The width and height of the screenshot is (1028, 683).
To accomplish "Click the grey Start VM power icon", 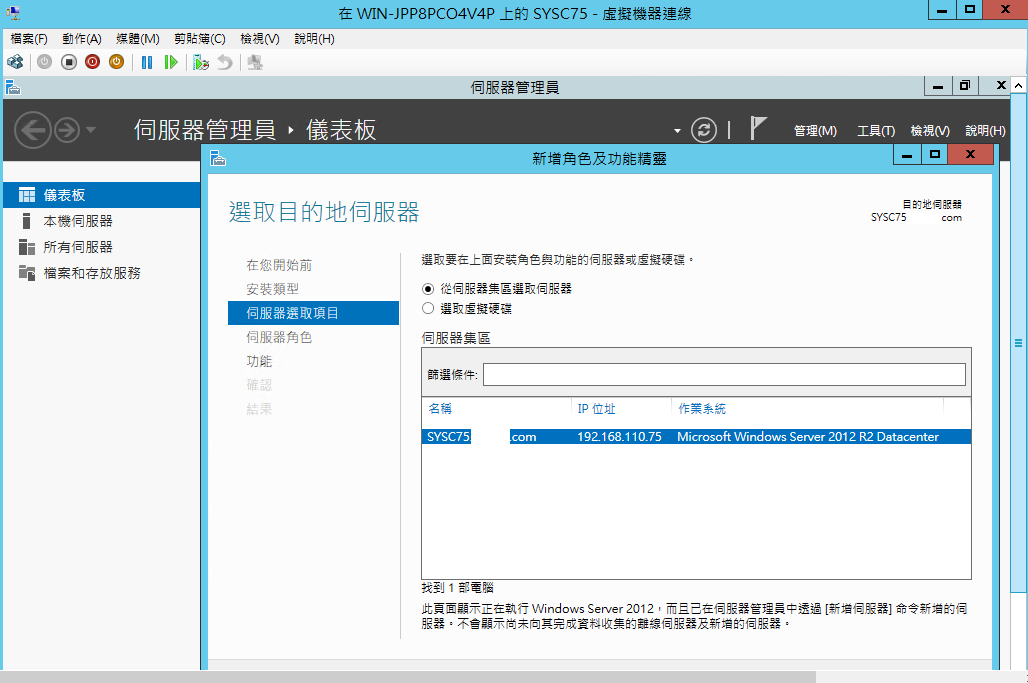I will 45,62.
